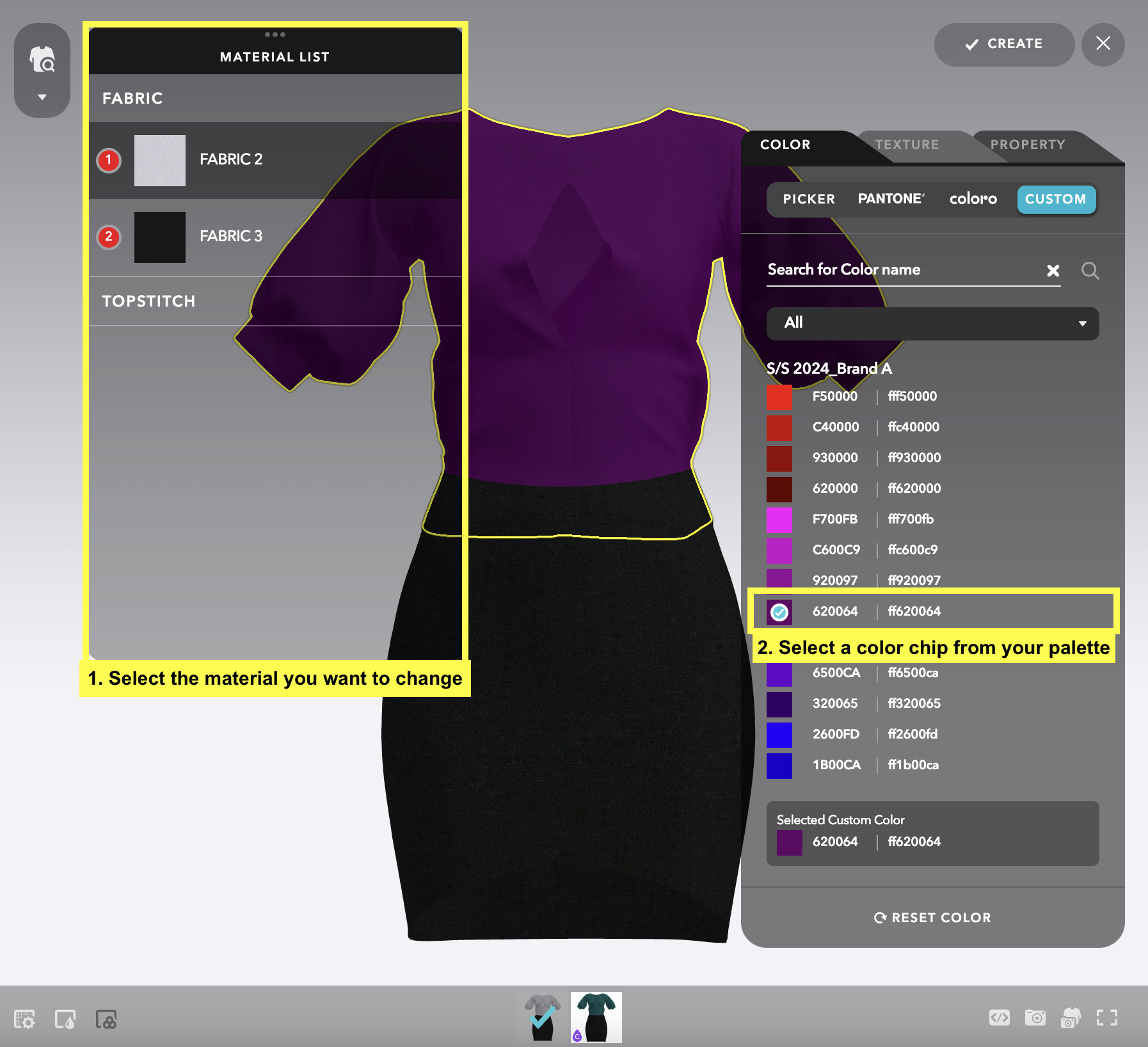Open the All palette filter dropdown

[x=932, y=323]
